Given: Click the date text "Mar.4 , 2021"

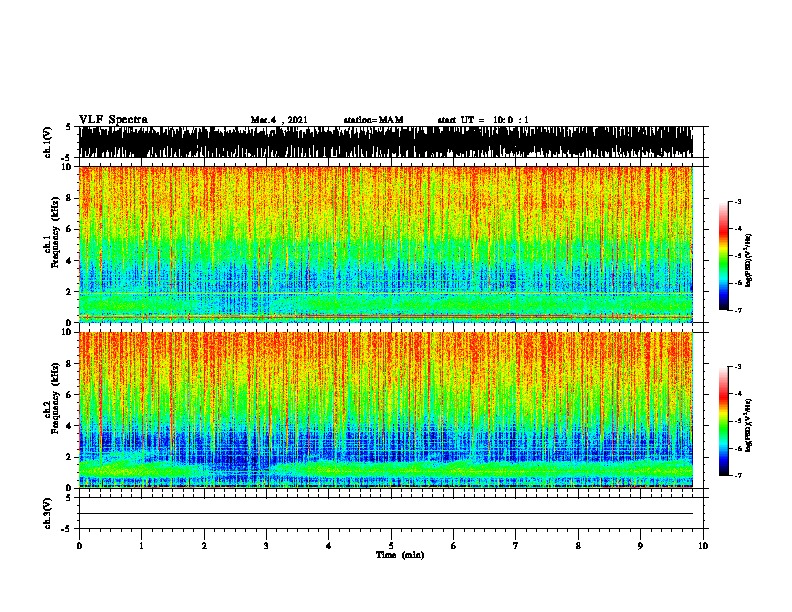Looking at the screenshot, I should [279, 120].
